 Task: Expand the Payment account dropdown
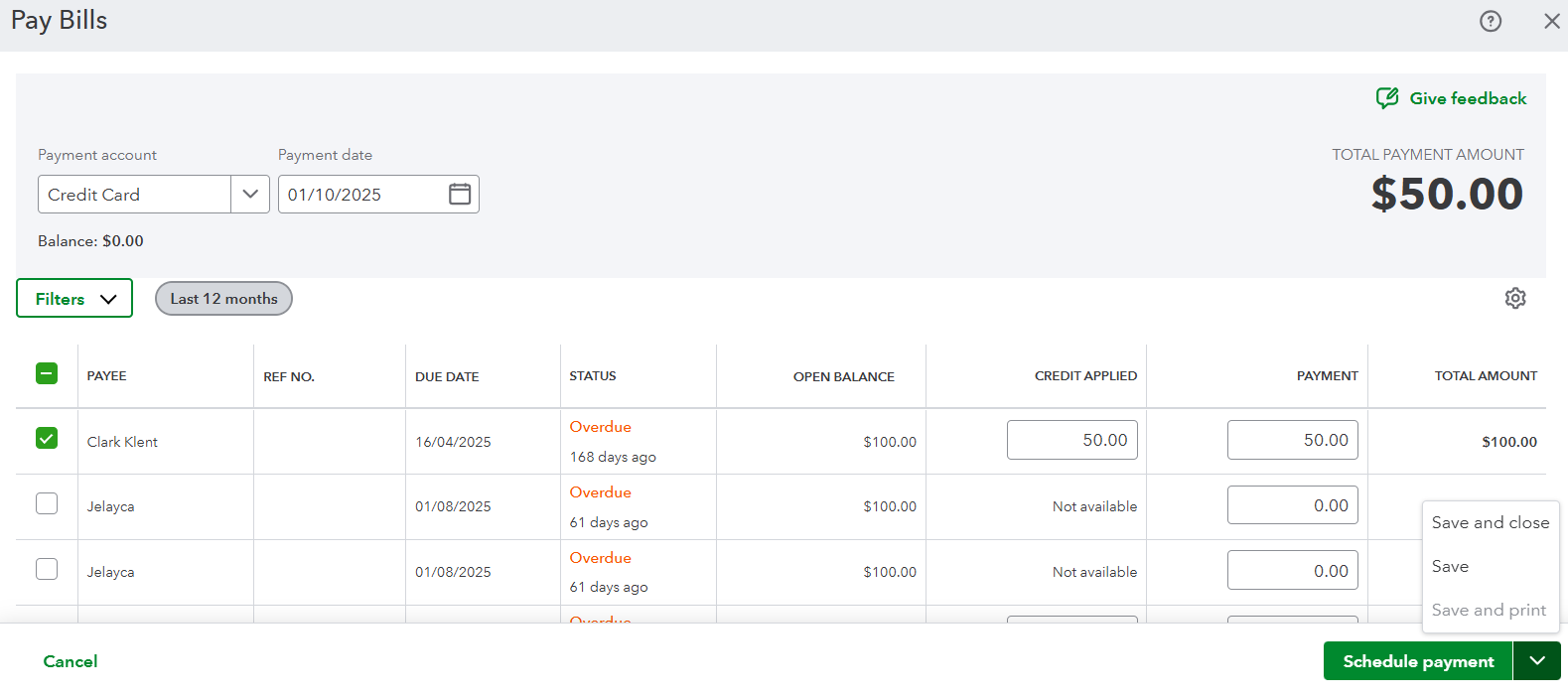coord(250,195)
